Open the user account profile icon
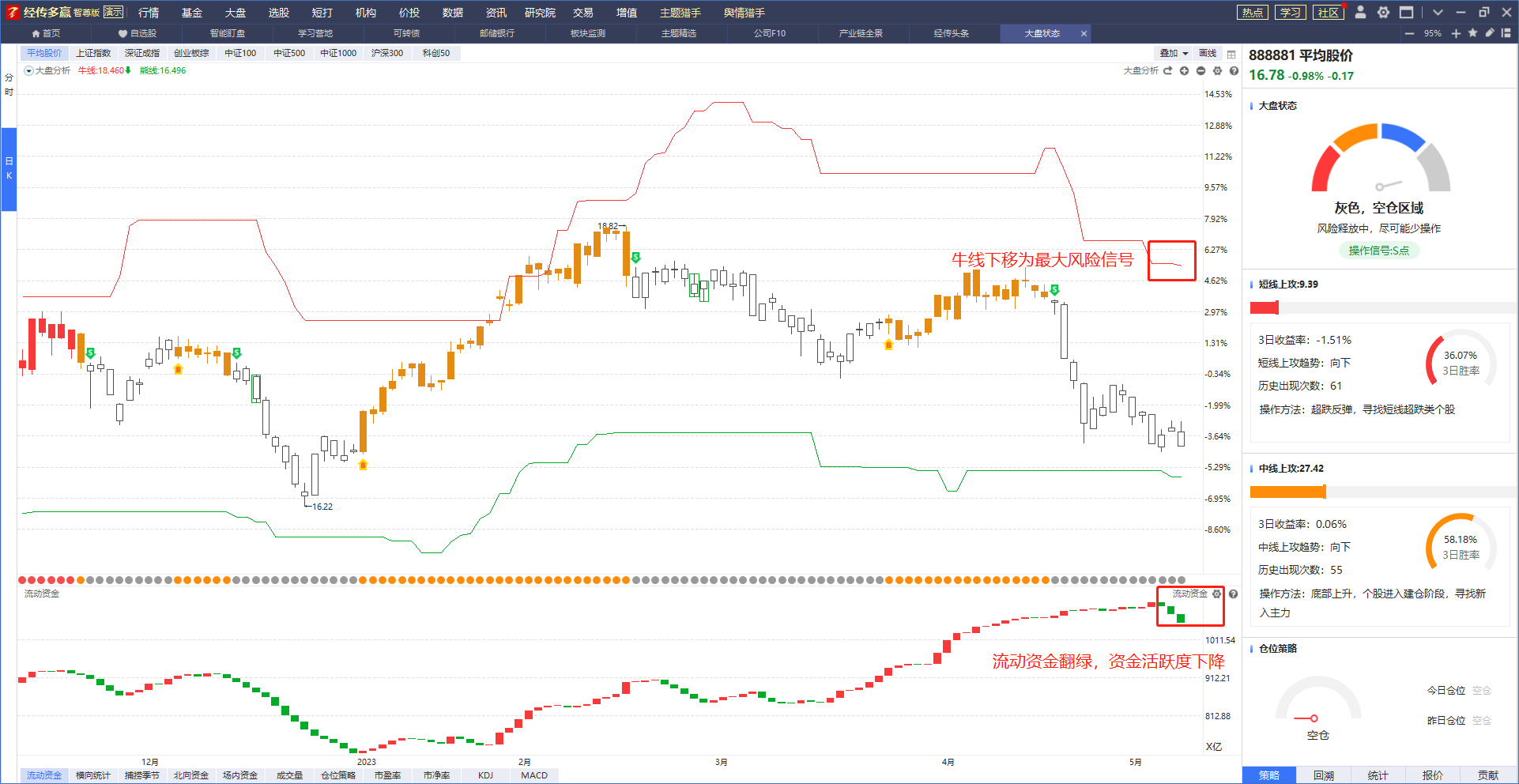 (x=1360, y=12)
